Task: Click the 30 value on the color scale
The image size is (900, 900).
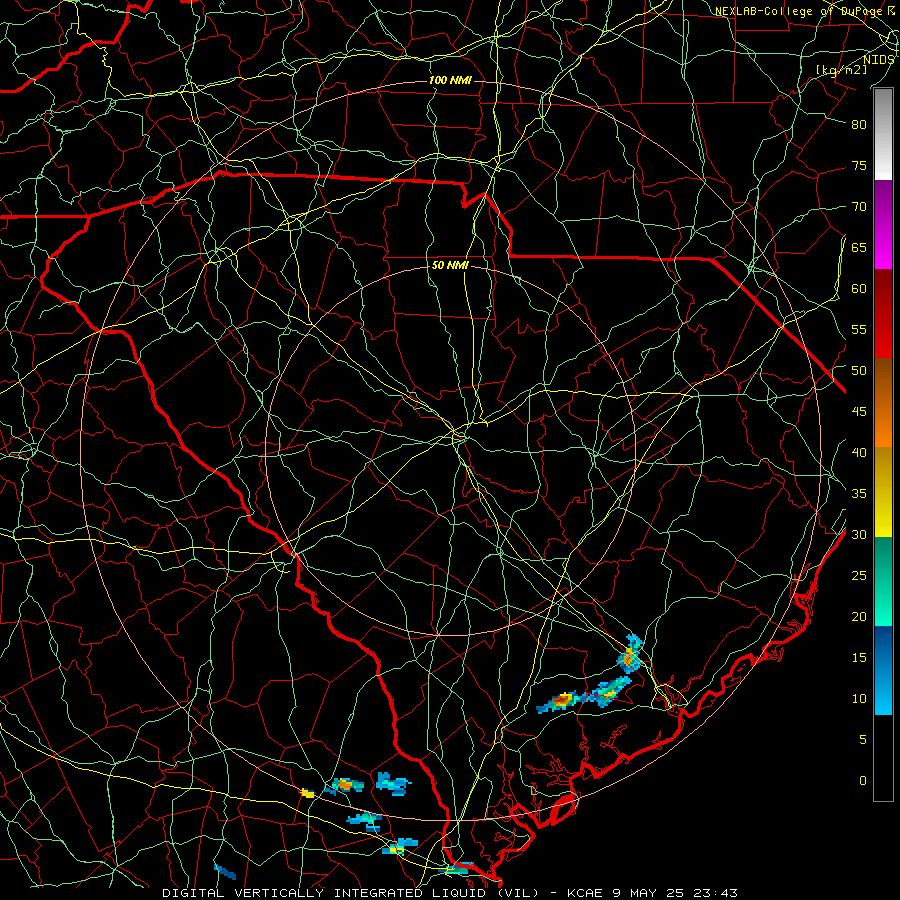Action: [x=859, y=535]
